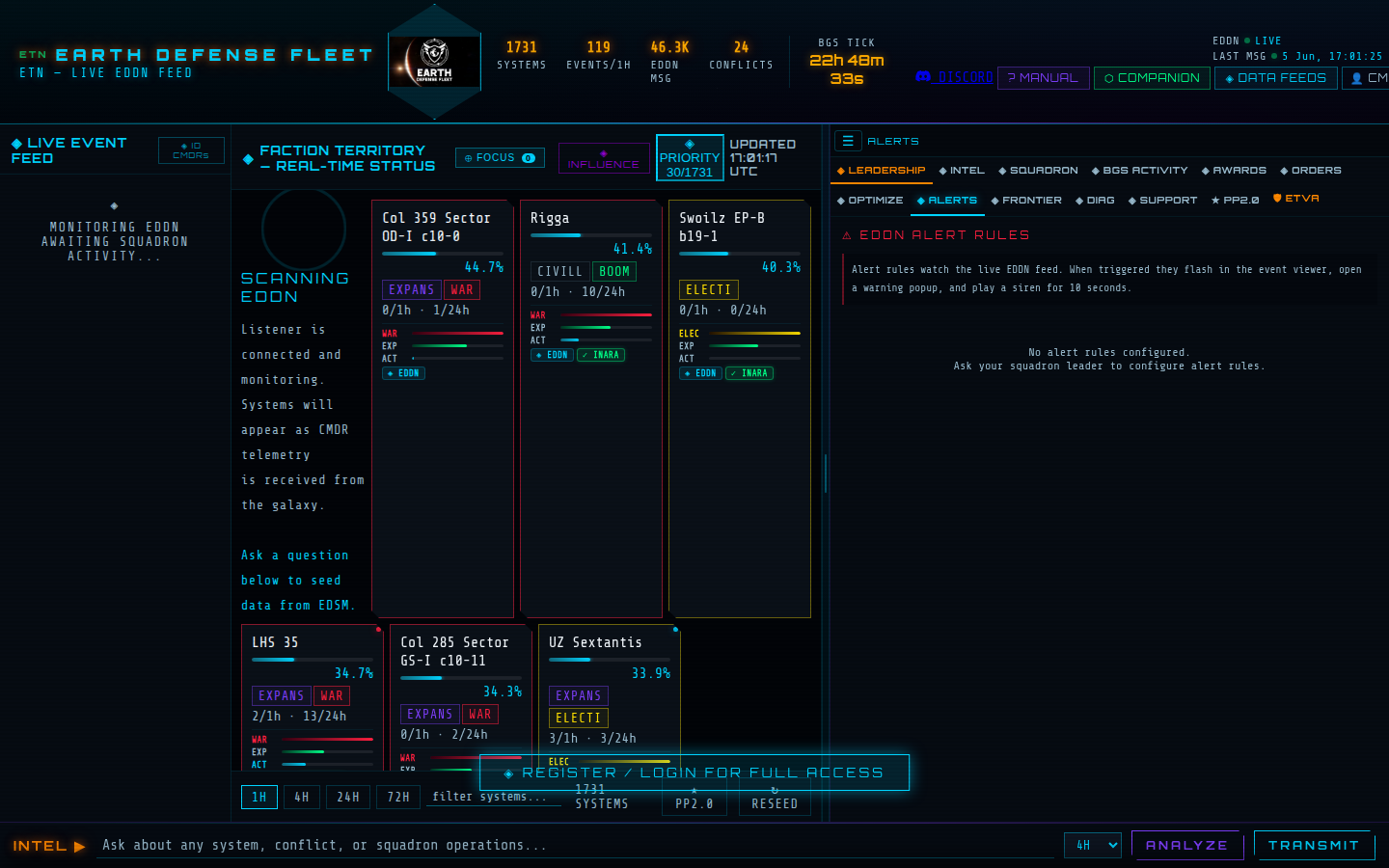
Task: Open the UZ Sextantis system card
Action: click(x=610, y=697)
